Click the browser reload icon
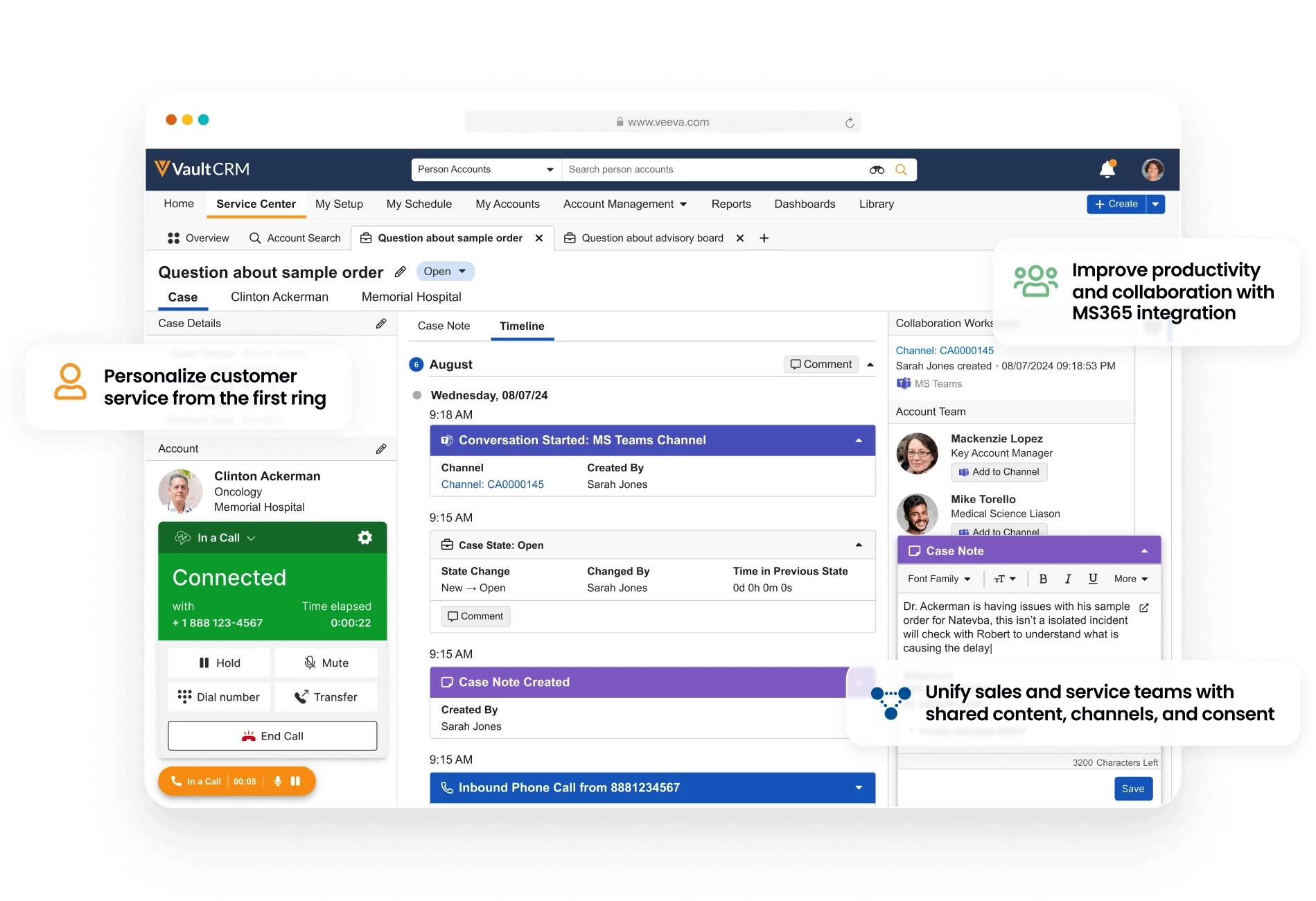The image size is (1316, 901). (850, 123)
